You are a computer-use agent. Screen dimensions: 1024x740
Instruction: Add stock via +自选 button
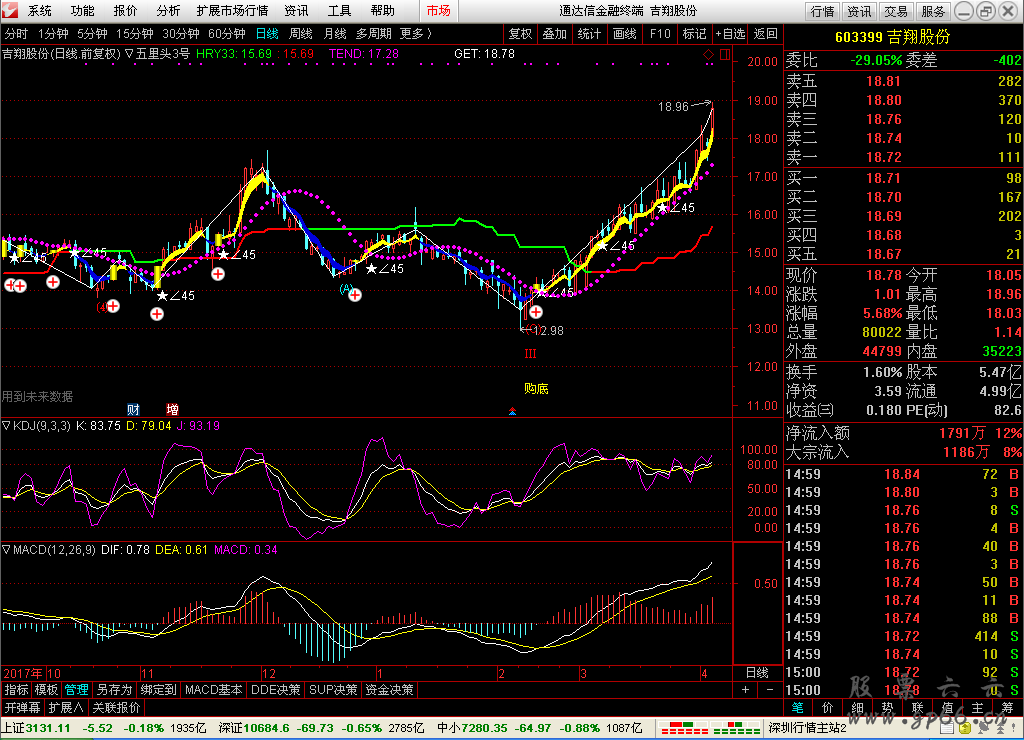[730, 34]
